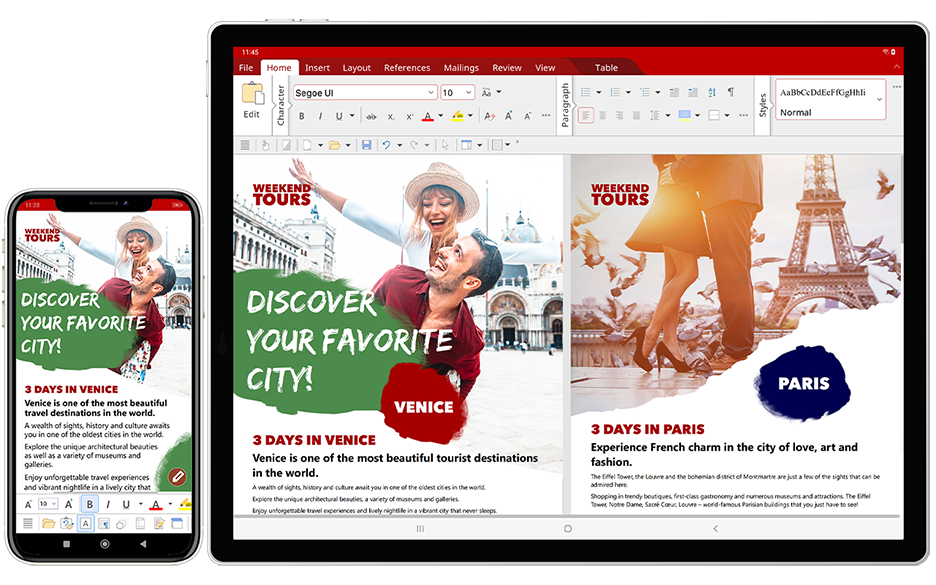Click the Edit clipboard button on tablet
Viewport: 936px width, 585px height.
tap(252, 100)
